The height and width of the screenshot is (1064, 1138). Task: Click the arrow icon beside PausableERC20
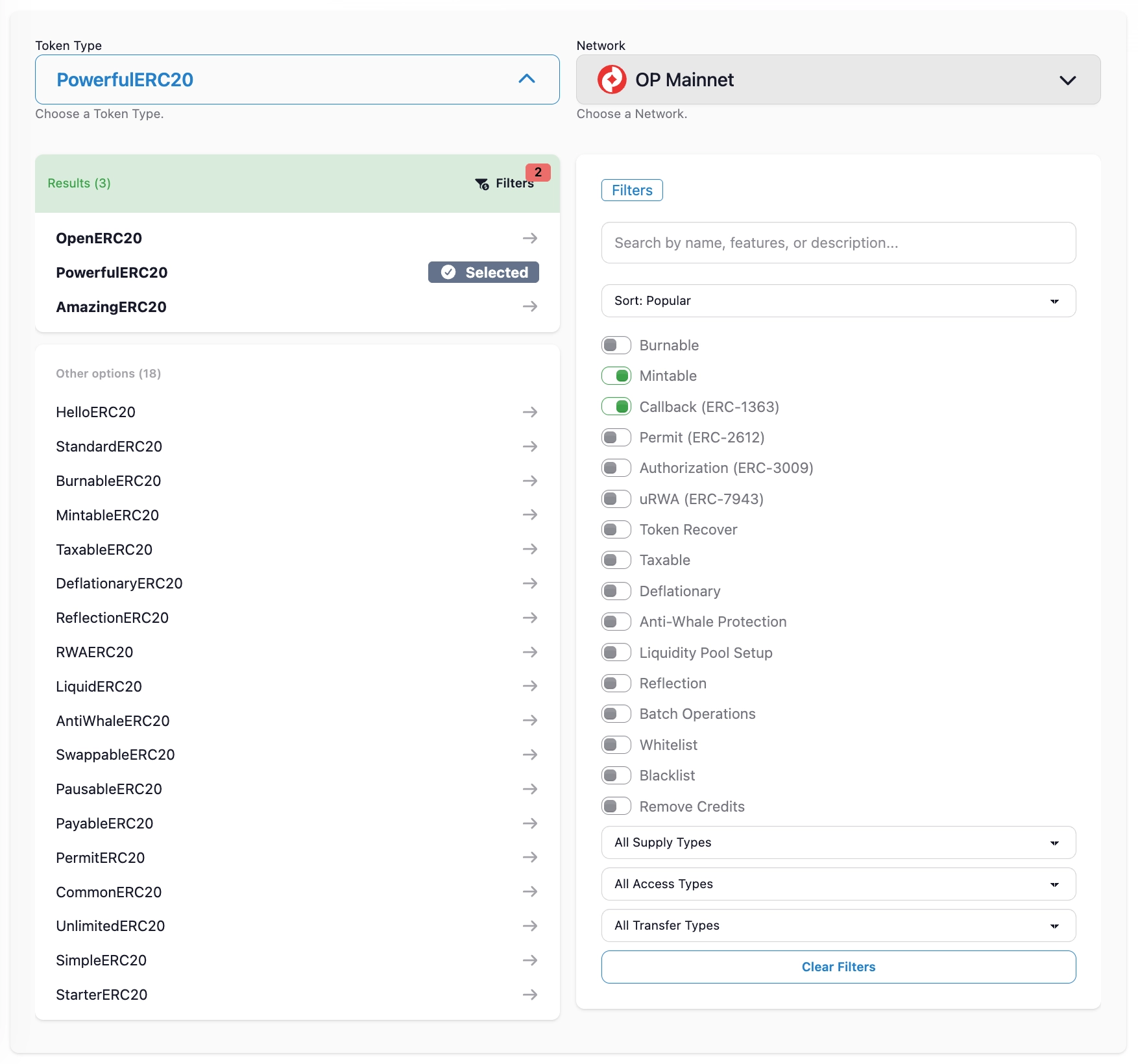(x=530, y=789)
